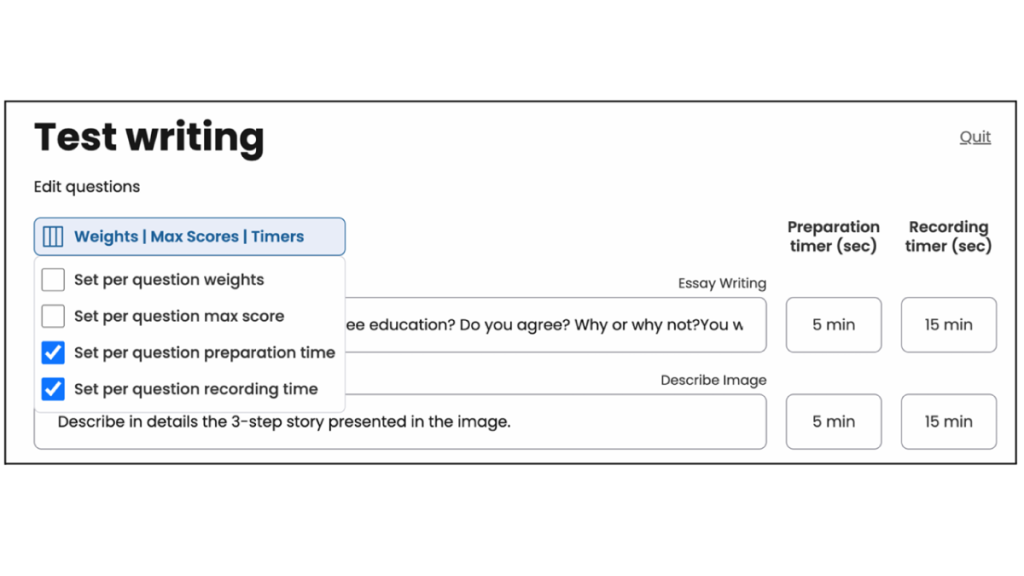The width and height of the screenshot is (1024, 576).
Task: Click the 'Describe in details' question field
Action: [400, 422]
